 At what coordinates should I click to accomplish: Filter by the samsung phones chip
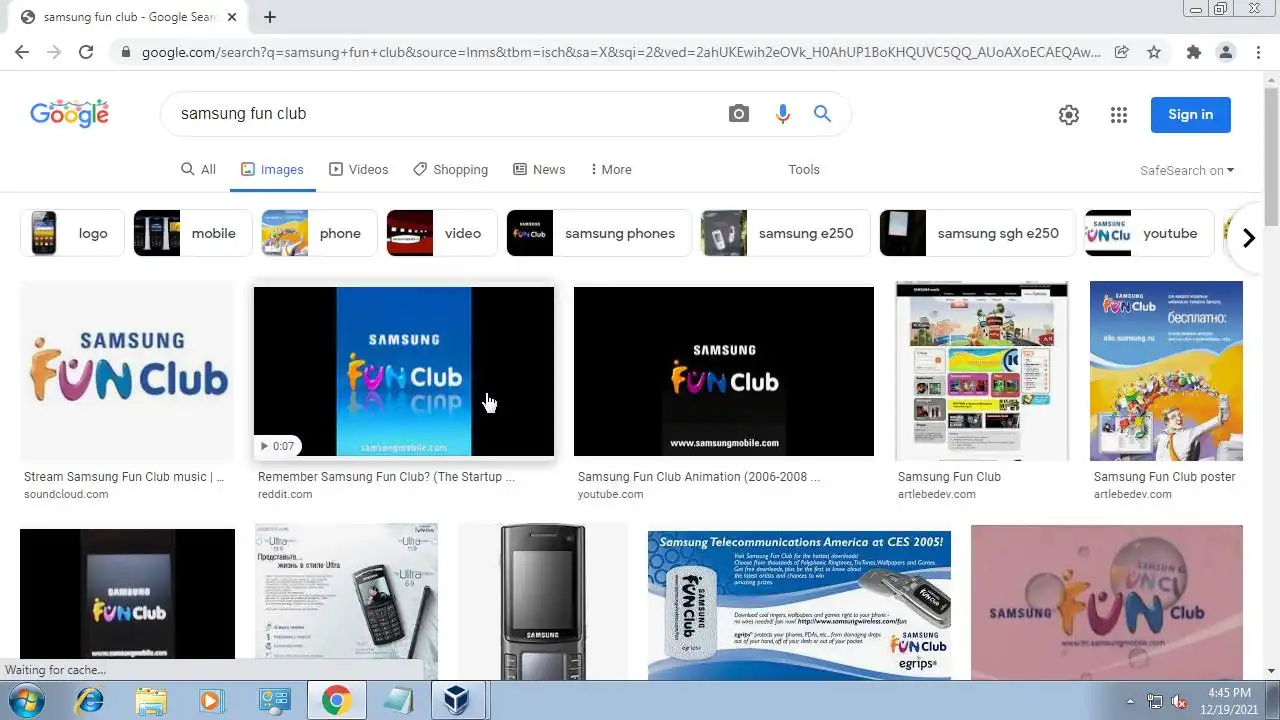click(598, 233)
